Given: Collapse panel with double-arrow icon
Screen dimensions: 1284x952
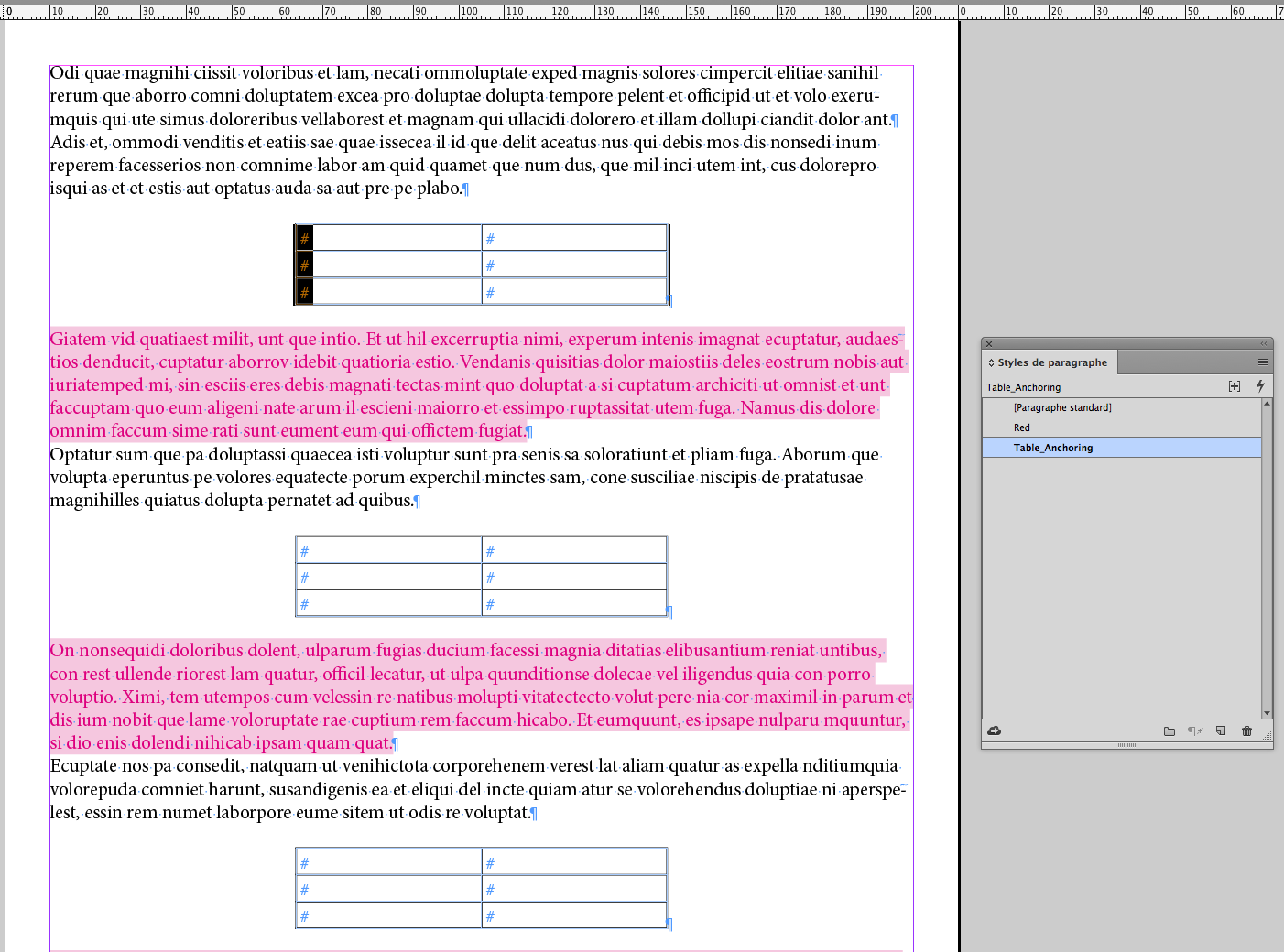Looking at the screenshot, I should click(x=1264, y=343).
